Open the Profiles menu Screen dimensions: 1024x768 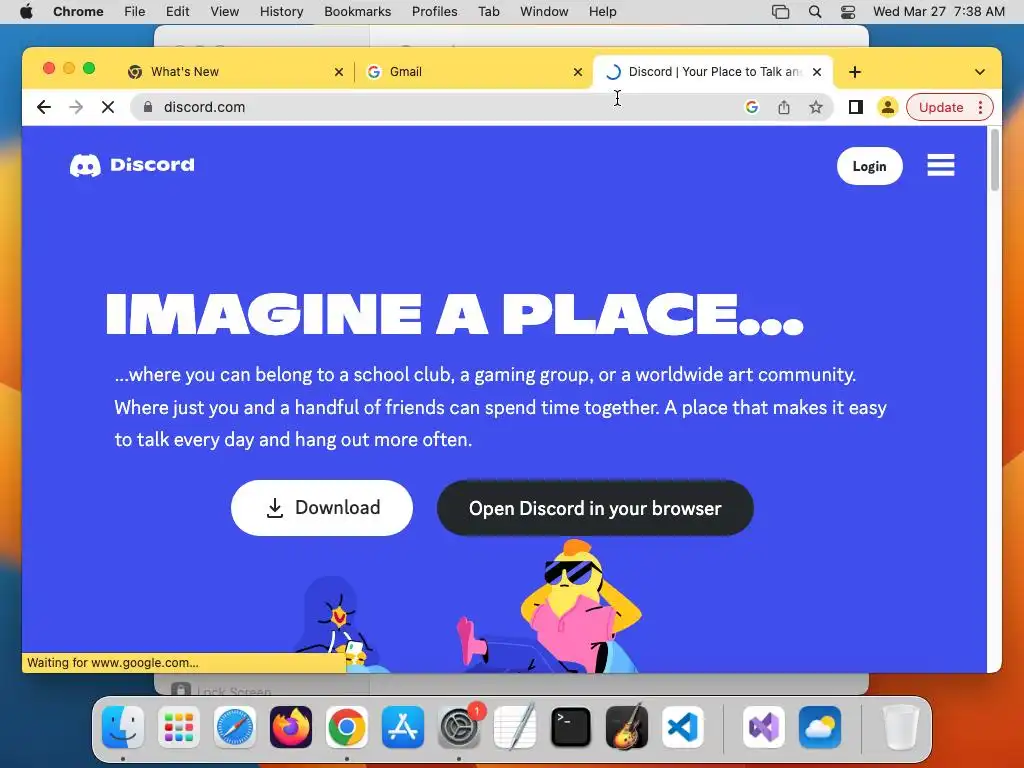[434, 12]
